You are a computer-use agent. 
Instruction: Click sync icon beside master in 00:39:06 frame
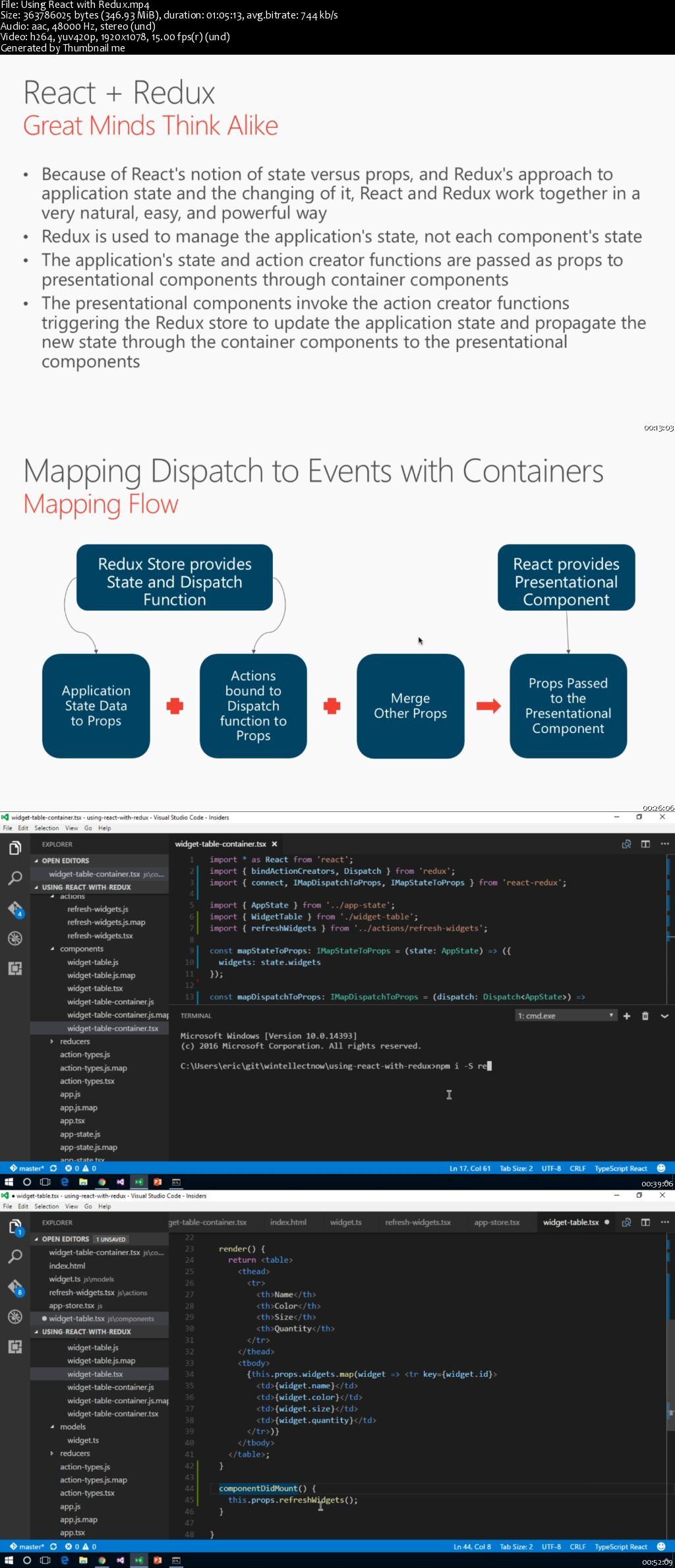(x=53, y=1168)
